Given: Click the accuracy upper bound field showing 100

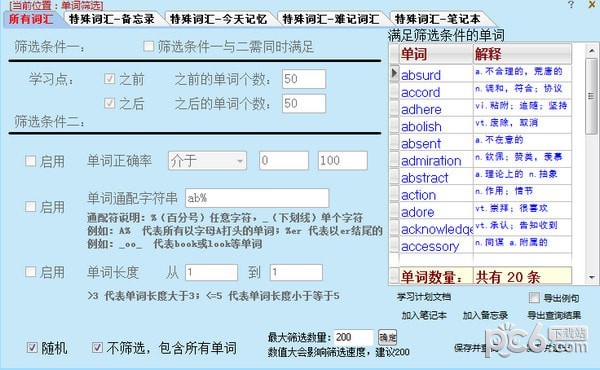Looking at the screenshot, I should pos(342,160).
